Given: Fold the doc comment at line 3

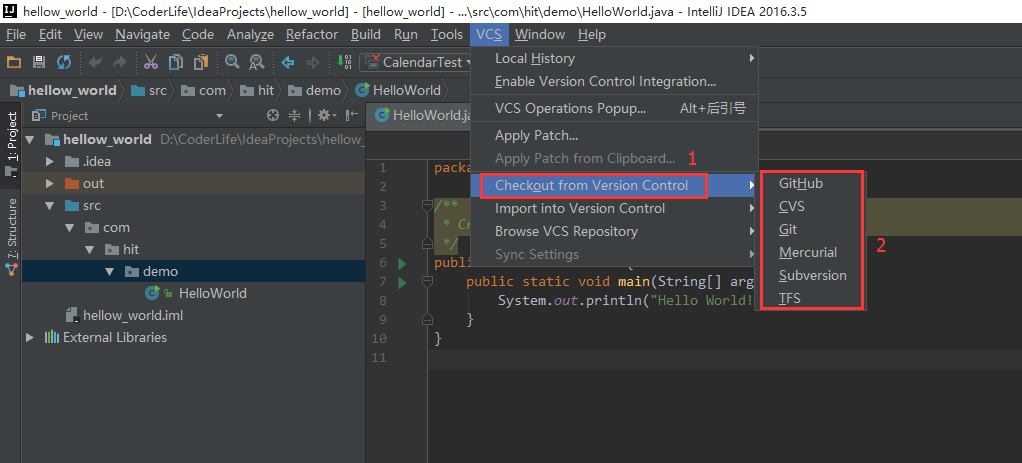Looking at the screenshot, I should pyautogui.click(x=428, y=205).
